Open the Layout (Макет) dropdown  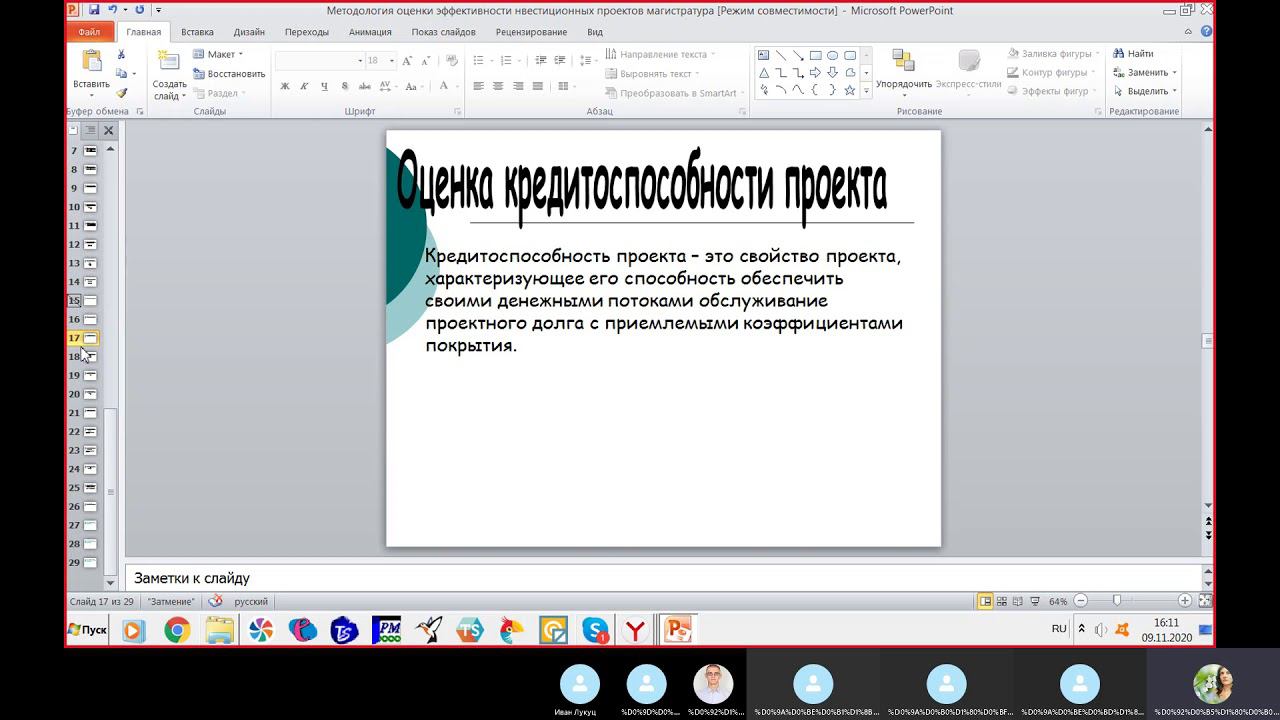pyautogui.click(x=219, y=54)
